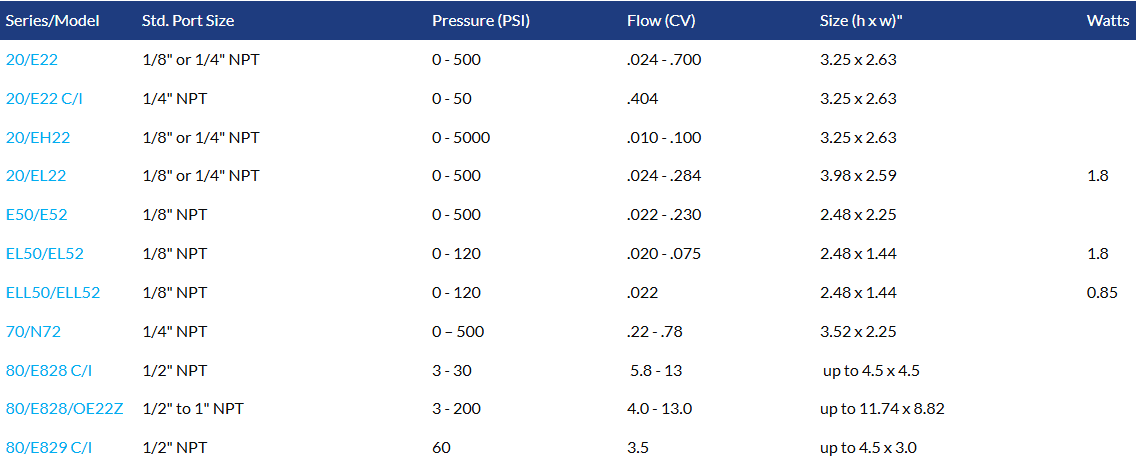The height and width of the screenshot is (465, 1136).
Task: Click the up to 11.74 x 8.82 size cell
Action: tap(881, 409)
